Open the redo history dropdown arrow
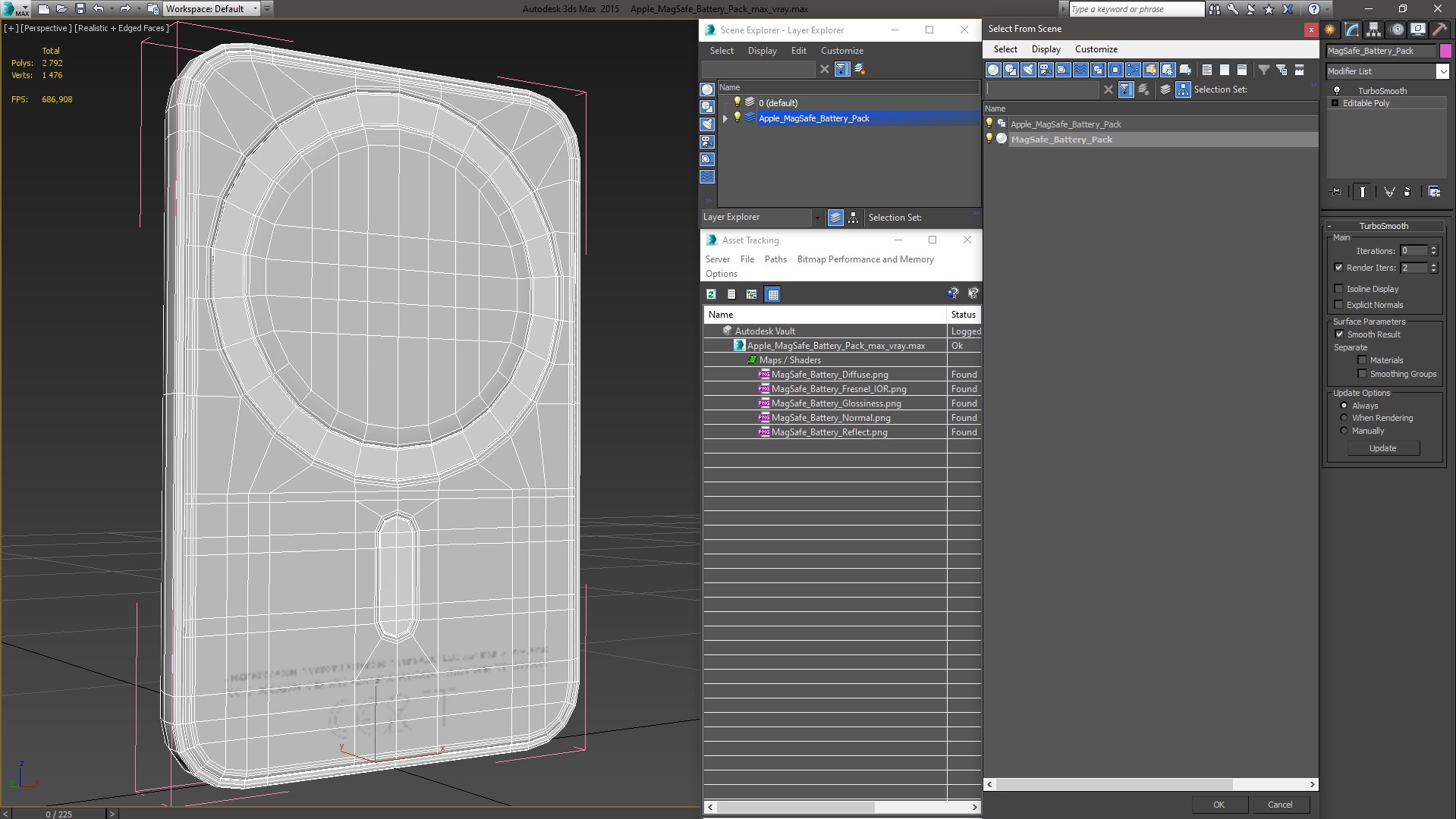The height and width of the screenshot is (819, 1456). pos(139,9)
